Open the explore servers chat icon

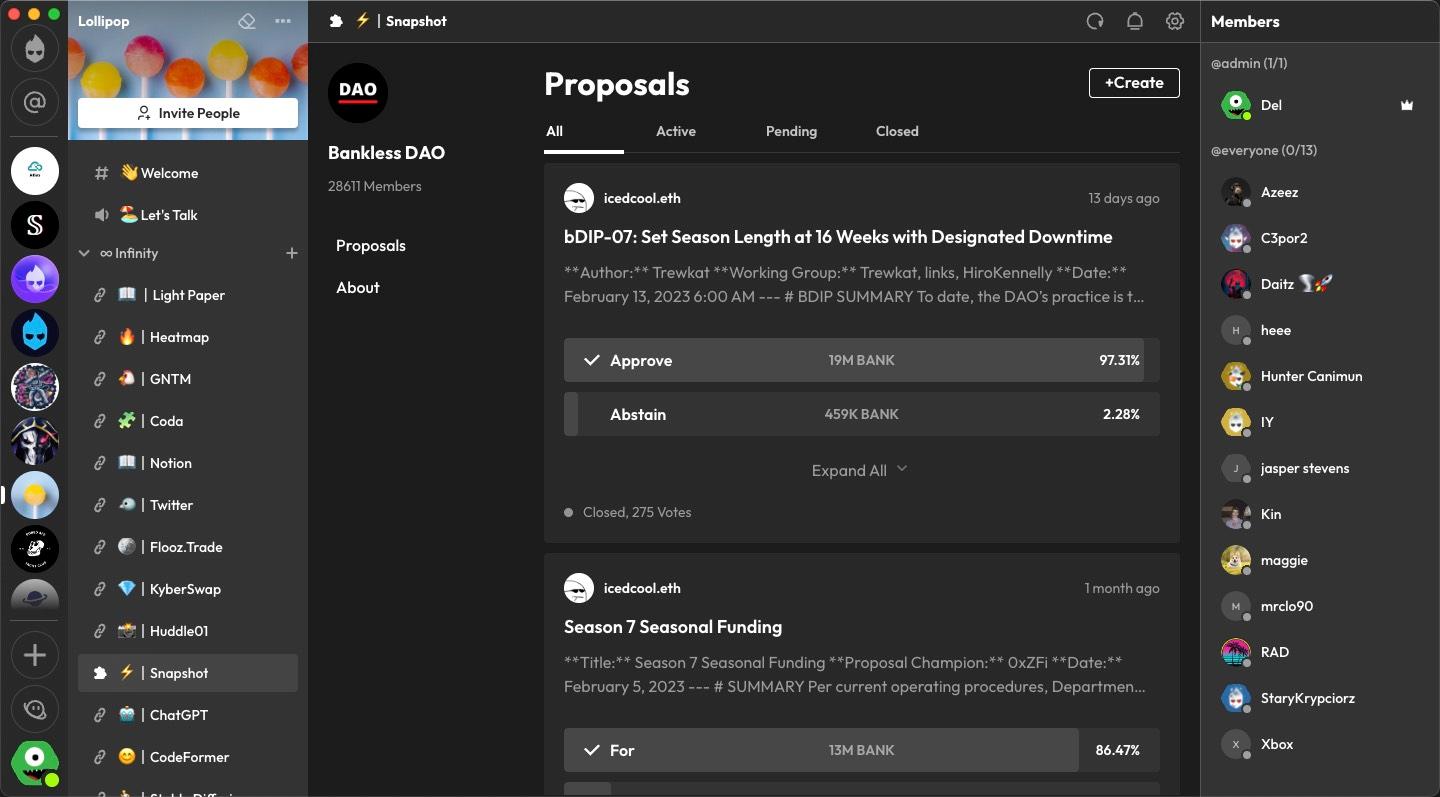coord(35,709)
